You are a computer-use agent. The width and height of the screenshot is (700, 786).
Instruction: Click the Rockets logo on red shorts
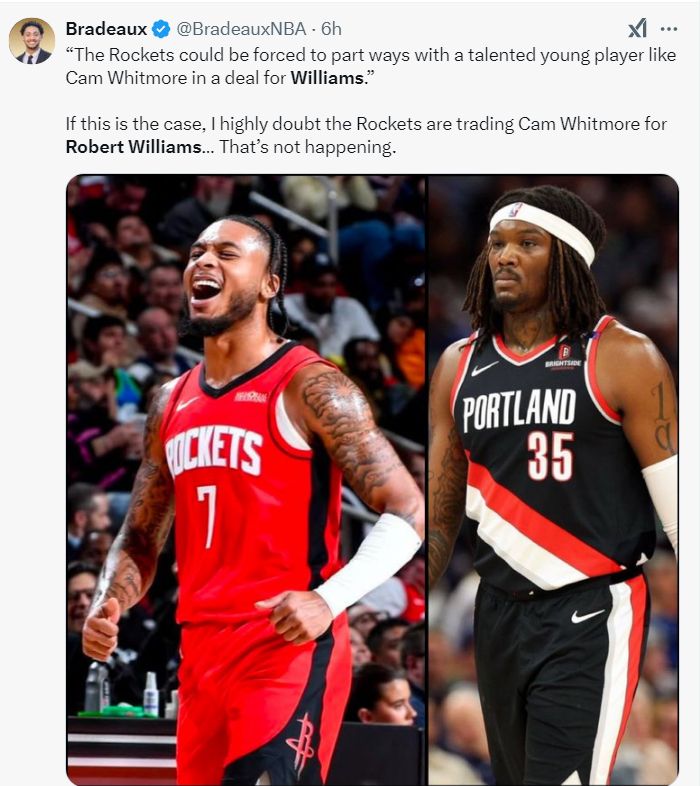click(301, 744)
